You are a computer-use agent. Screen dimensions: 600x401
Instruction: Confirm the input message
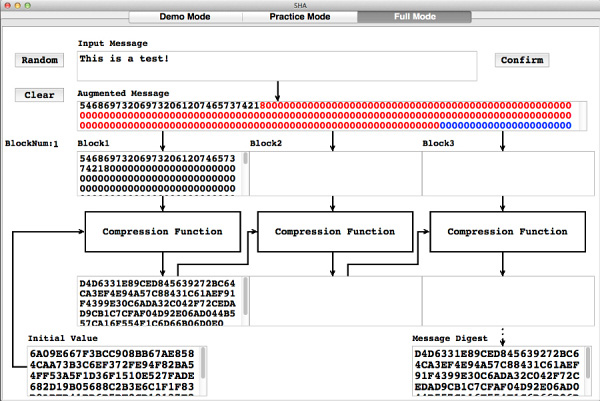[x=522, y=60]
